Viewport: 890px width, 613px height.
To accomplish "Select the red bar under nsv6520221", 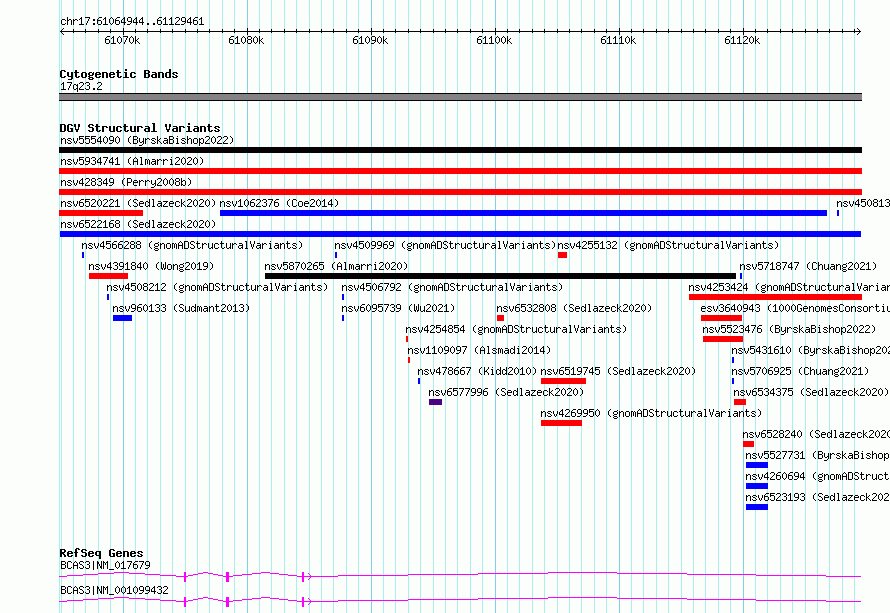I will (x=101, y=213).
